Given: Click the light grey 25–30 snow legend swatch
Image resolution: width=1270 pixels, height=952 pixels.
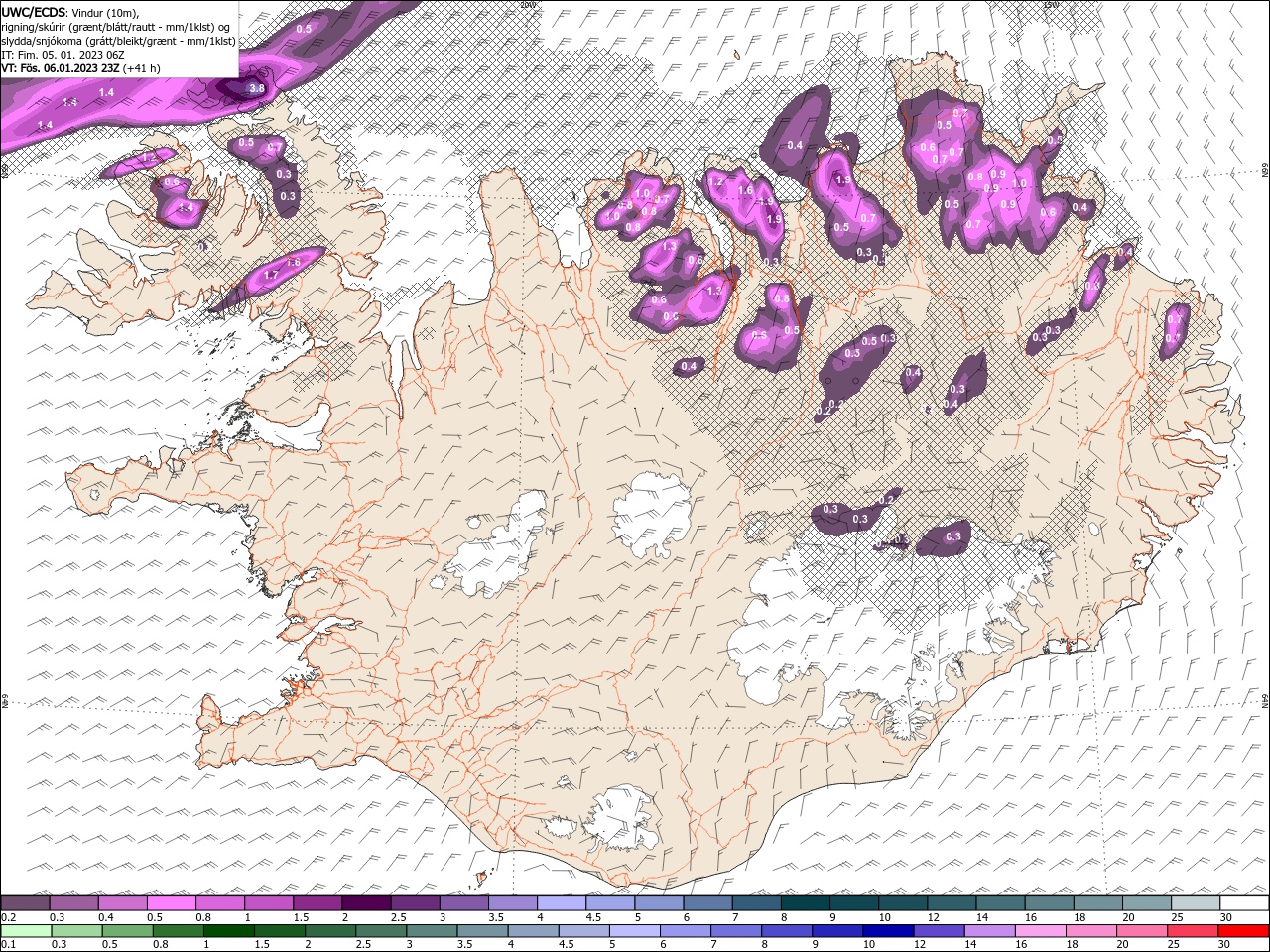Looking at the screenshot, I should click(x=1196, y=903).
